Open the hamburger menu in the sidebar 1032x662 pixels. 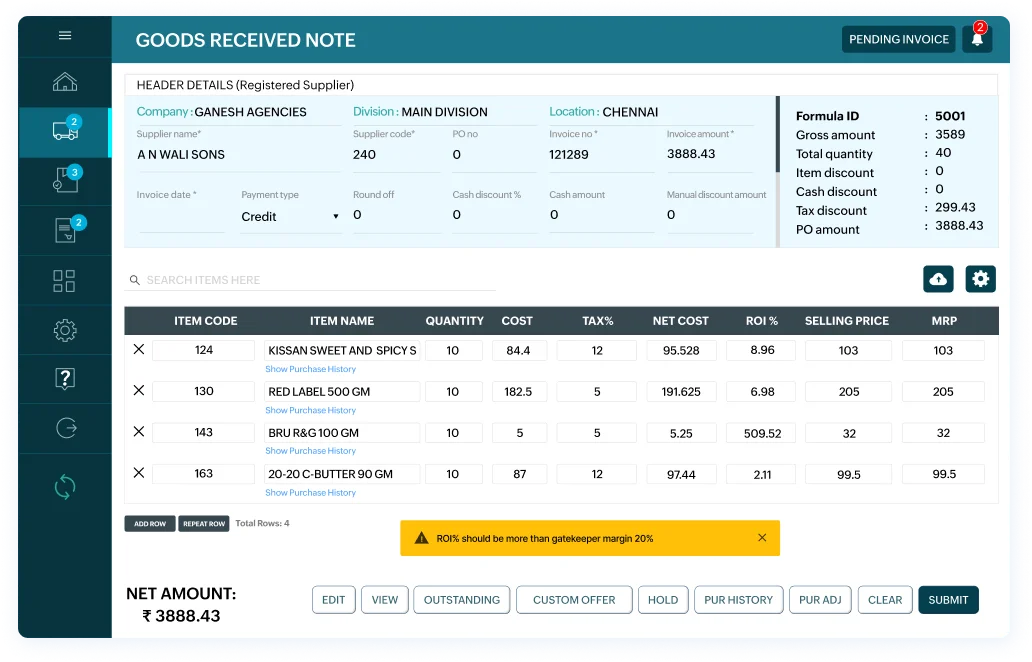point(64,35)
